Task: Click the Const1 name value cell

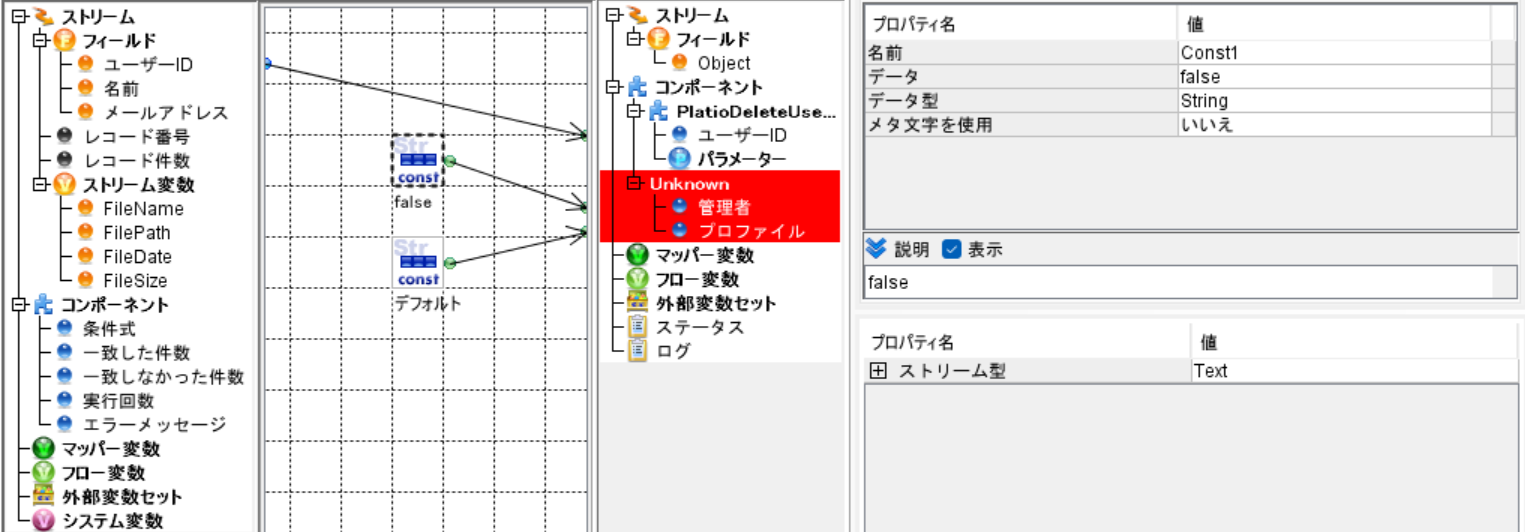Action: point(1334,52)
